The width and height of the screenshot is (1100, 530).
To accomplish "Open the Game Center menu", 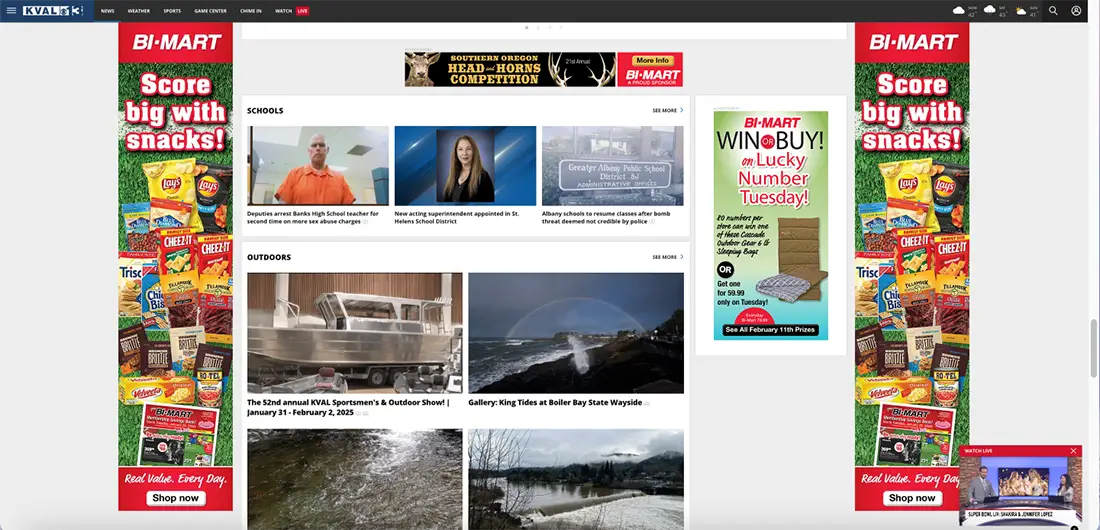I will [210, 11].
